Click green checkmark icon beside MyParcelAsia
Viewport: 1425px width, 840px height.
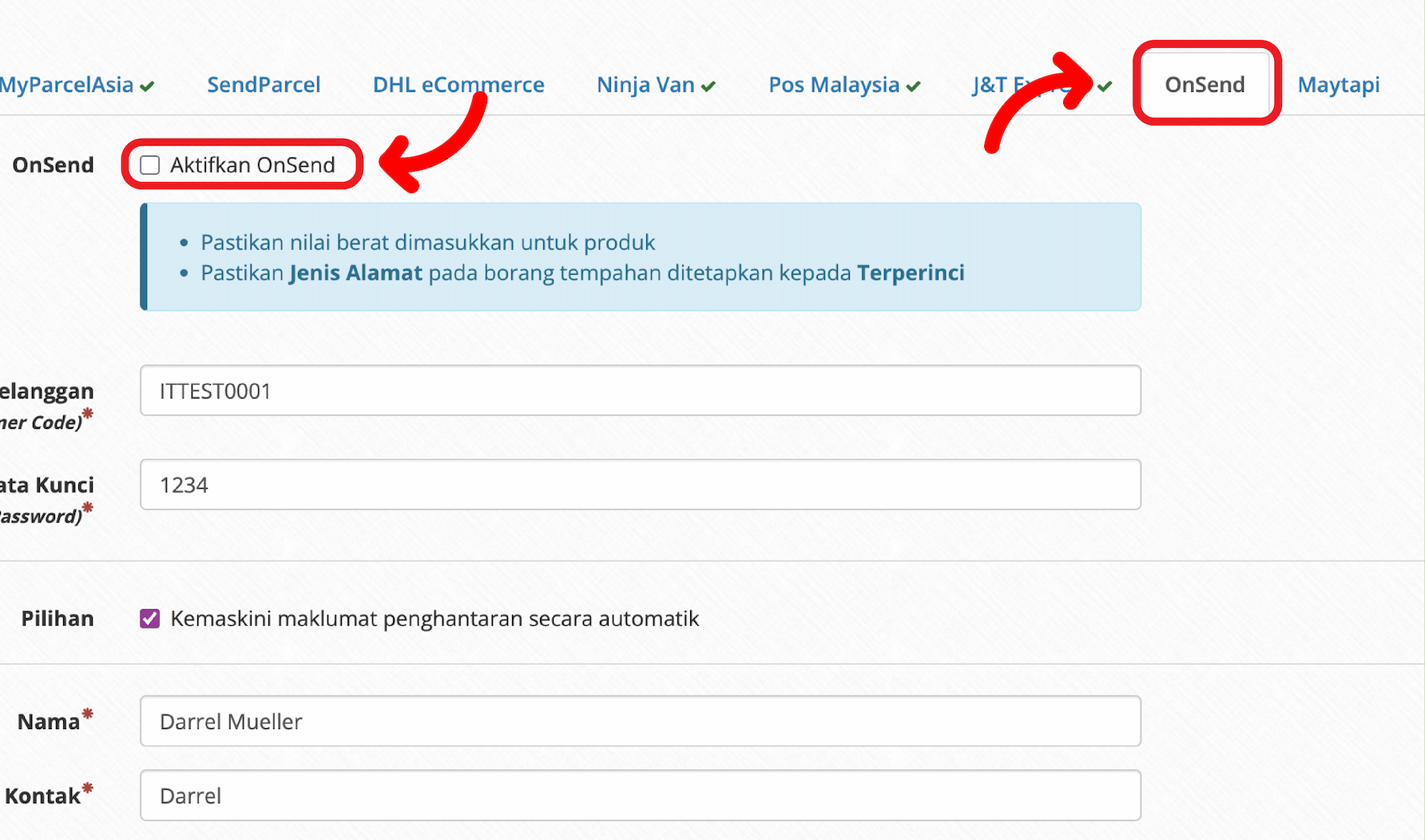[147, 86]
